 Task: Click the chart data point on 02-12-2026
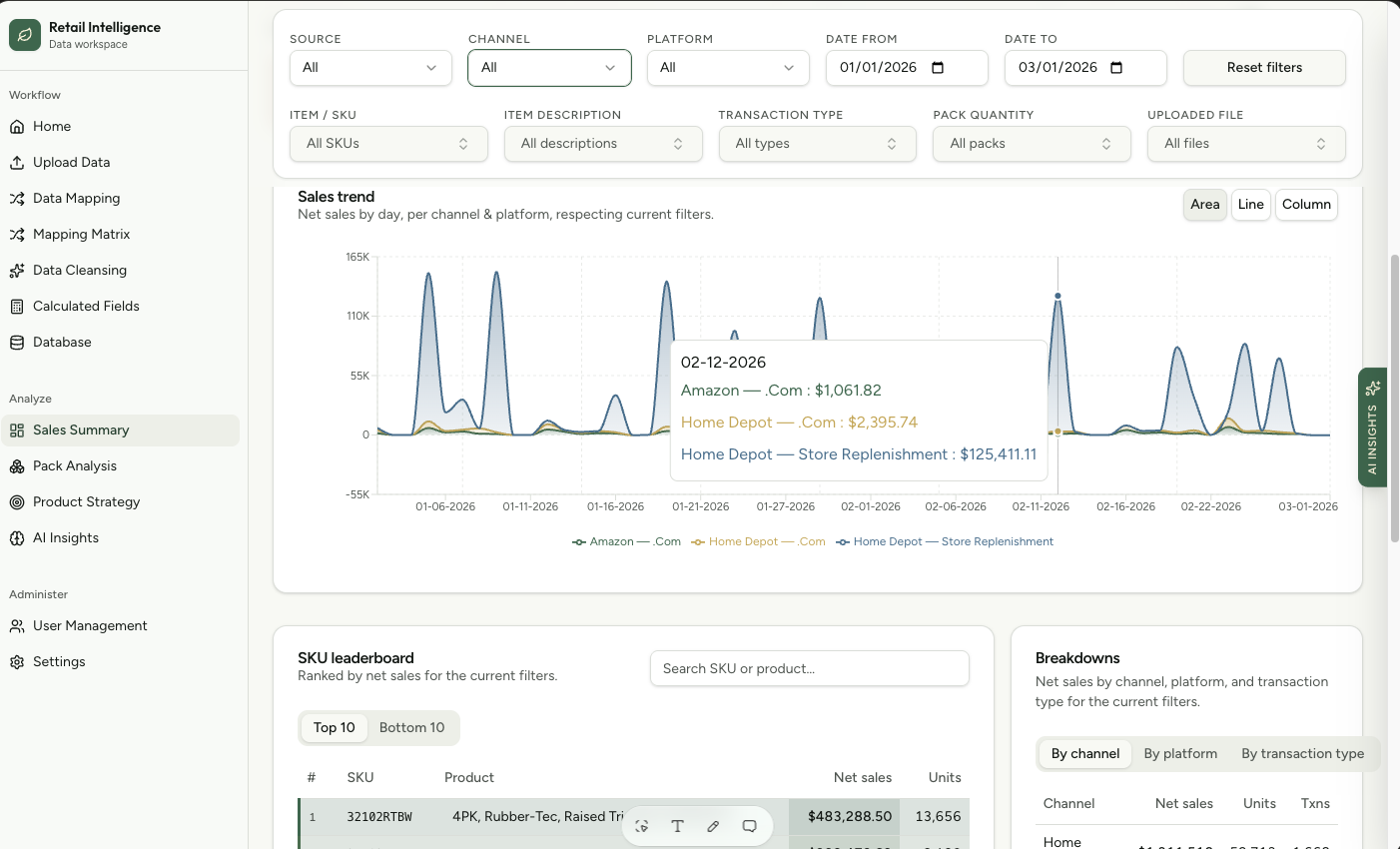pos(1057,296)
